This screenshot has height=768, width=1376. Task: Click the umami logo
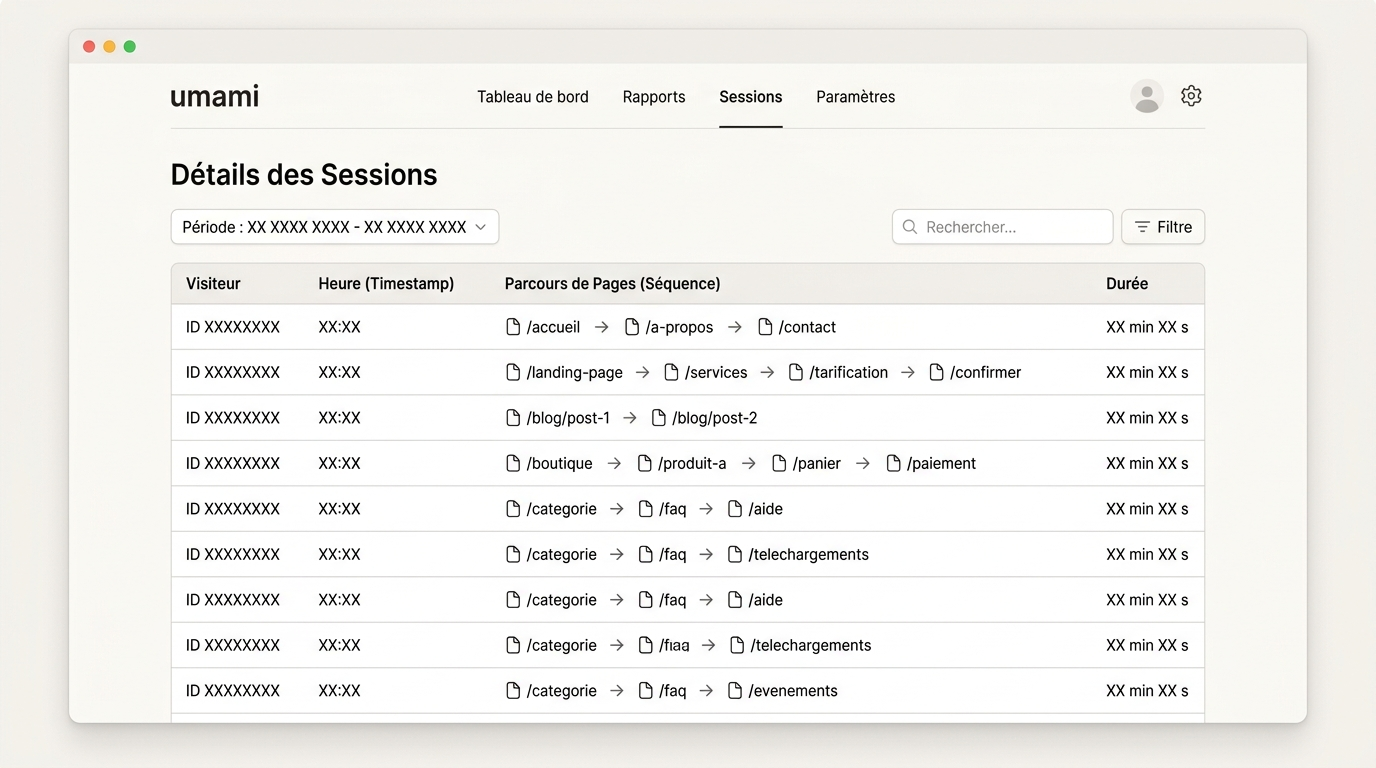(x=215, y=96)
